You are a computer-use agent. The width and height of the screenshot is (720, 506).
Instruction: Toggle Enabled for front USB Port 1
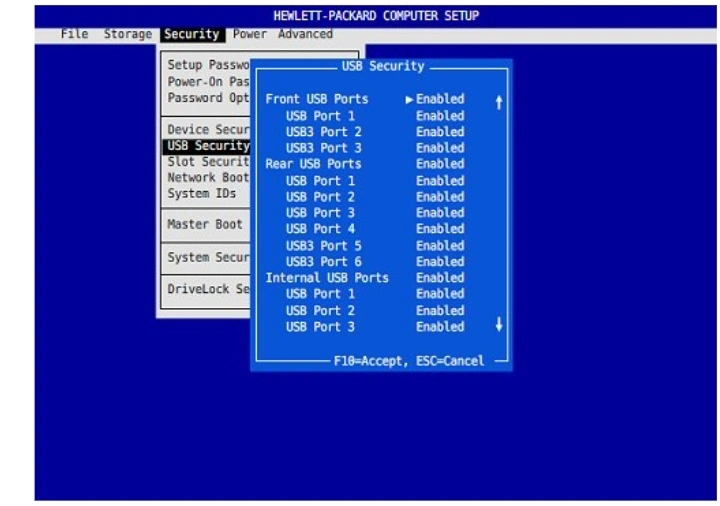(x=440, y=116)
